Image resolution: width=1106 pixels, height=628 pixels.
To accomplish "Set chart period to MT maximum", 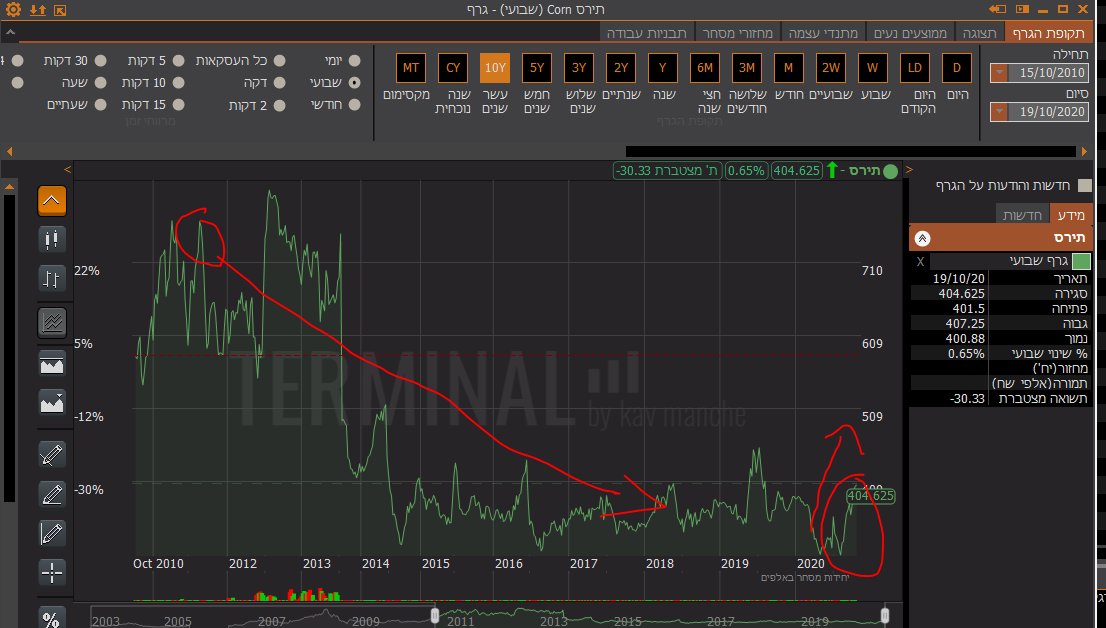I will 411,68.
